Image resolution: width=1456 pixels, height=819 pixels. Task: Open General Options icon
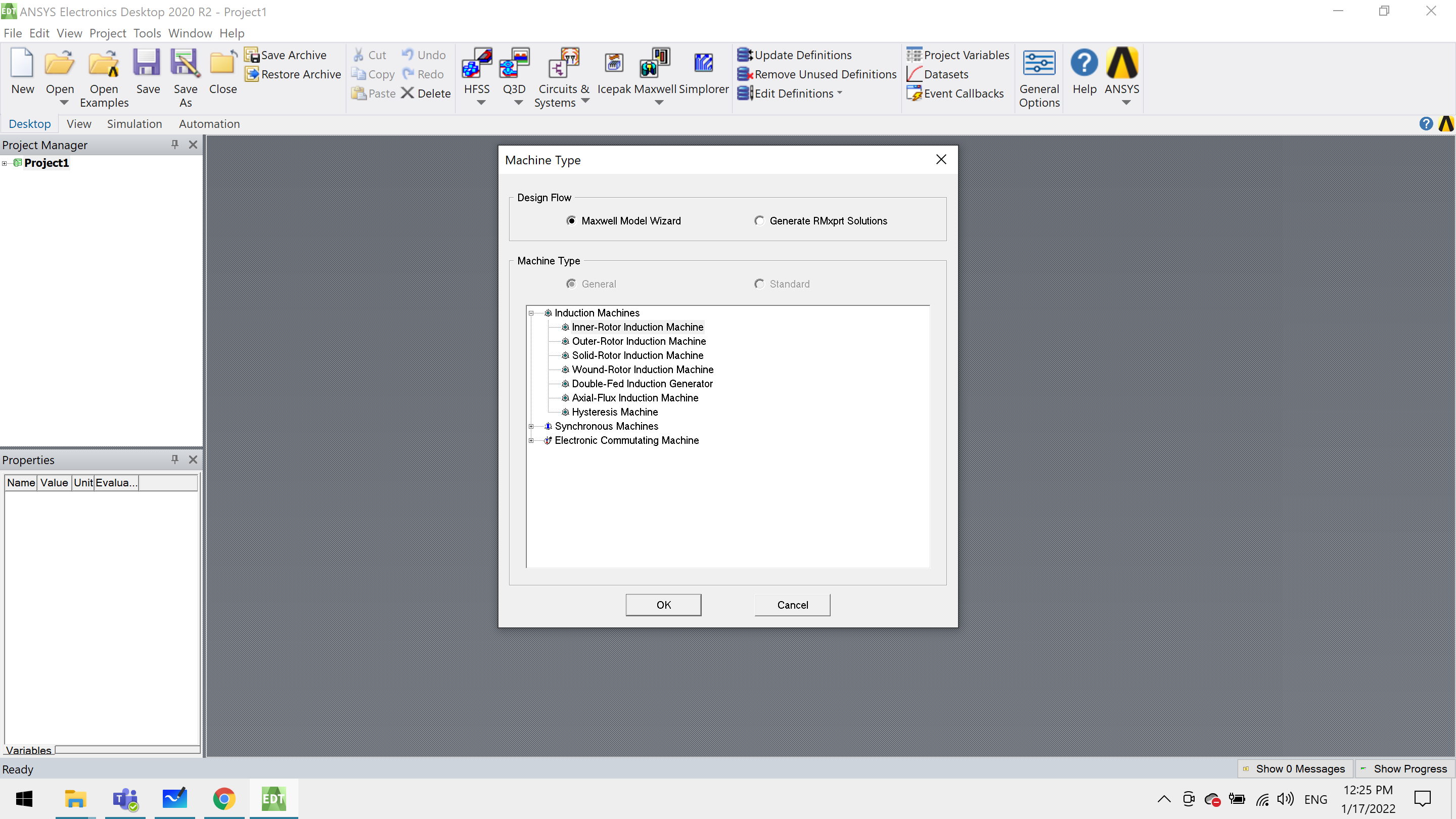click(x=1039, y=63)
